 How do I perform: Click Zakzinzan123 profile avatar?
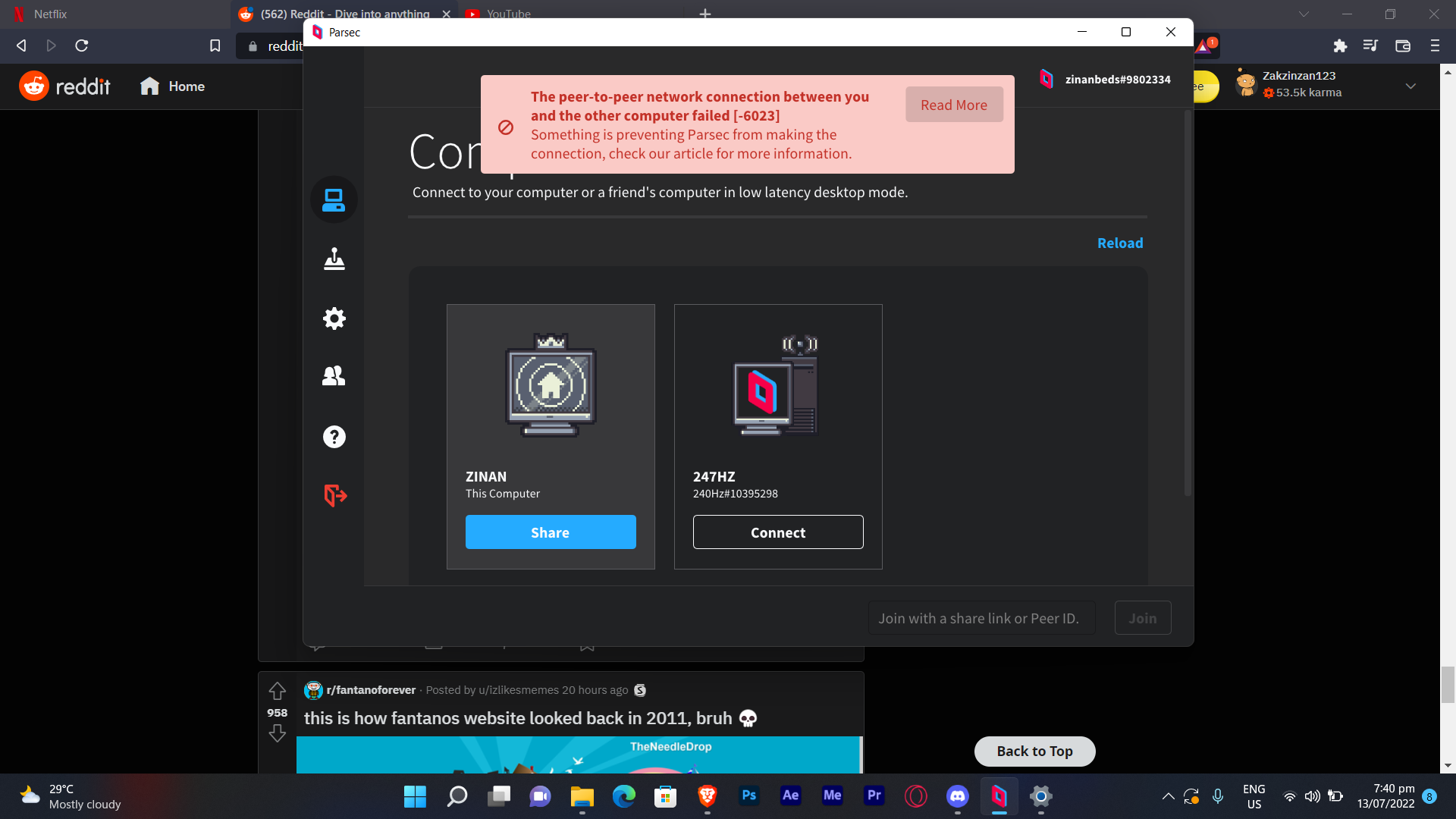[x=1246, y=83]
